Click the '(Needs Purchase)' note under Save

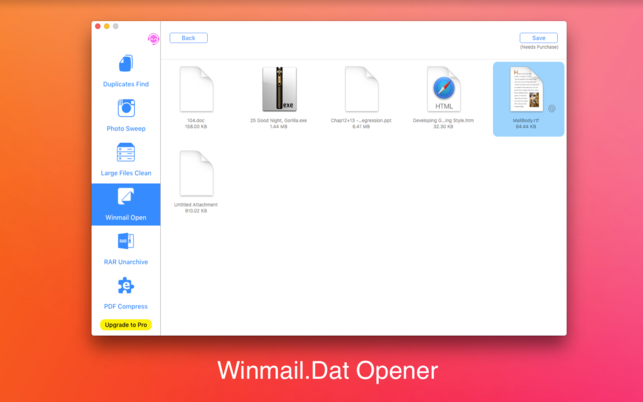[539, 47]
